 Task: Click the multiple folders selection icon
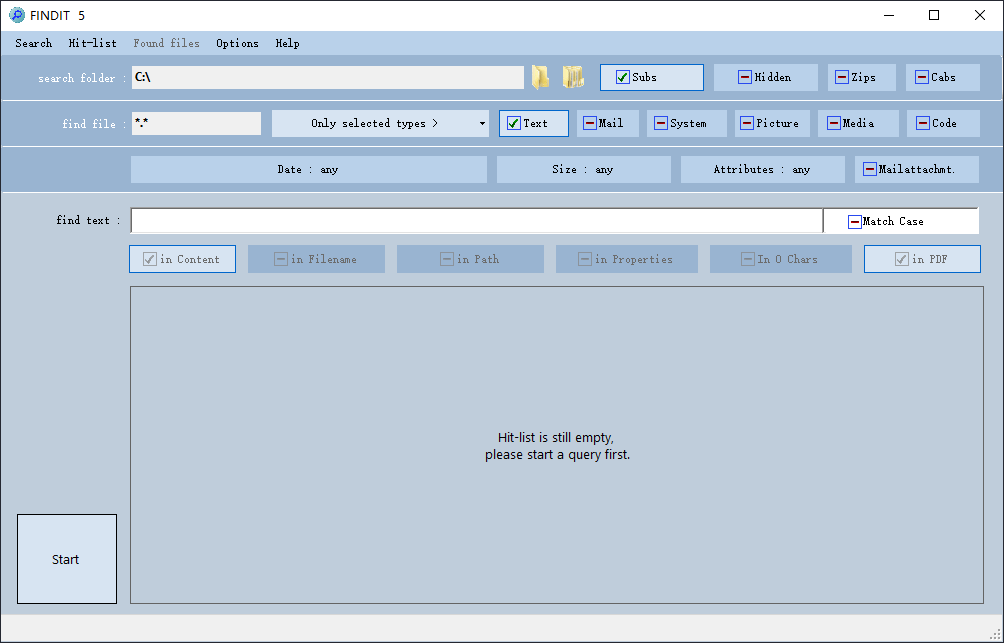click(573, 77)
